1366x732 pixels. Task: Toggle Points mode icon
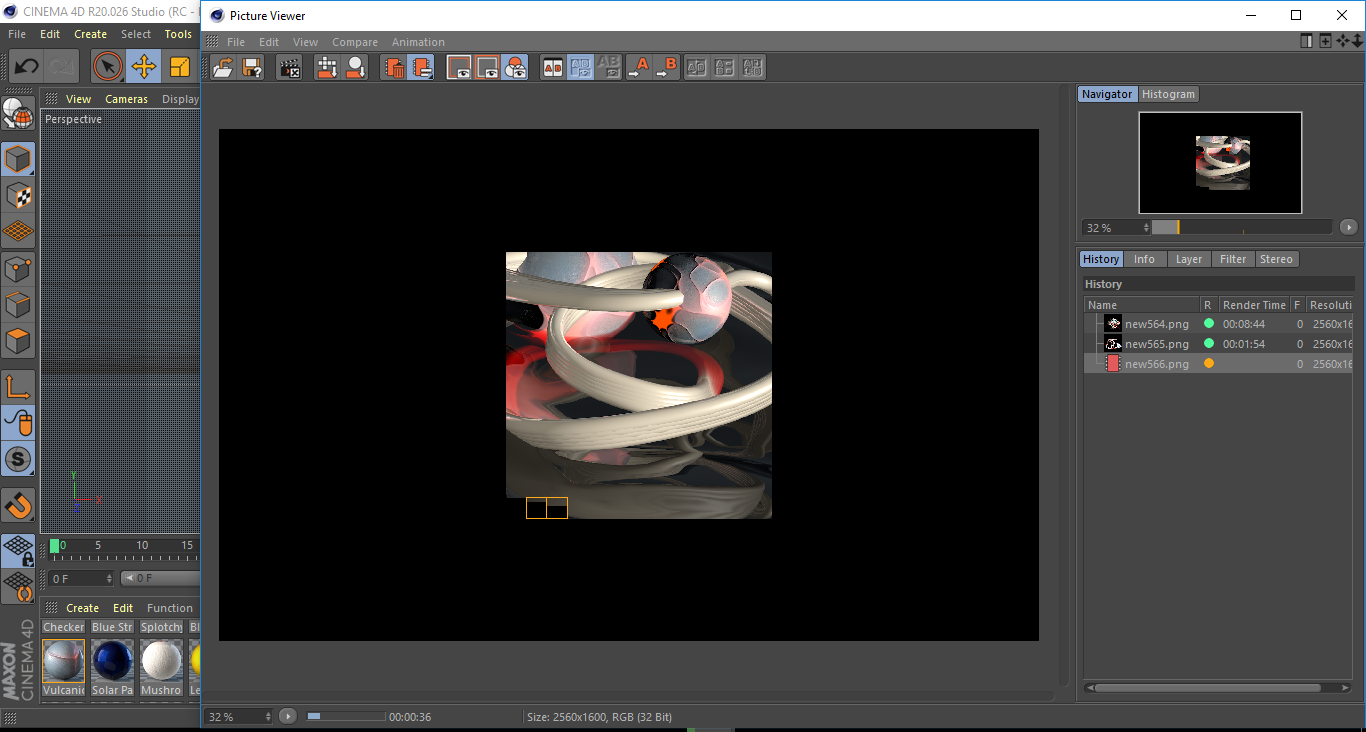pos(18,268)
